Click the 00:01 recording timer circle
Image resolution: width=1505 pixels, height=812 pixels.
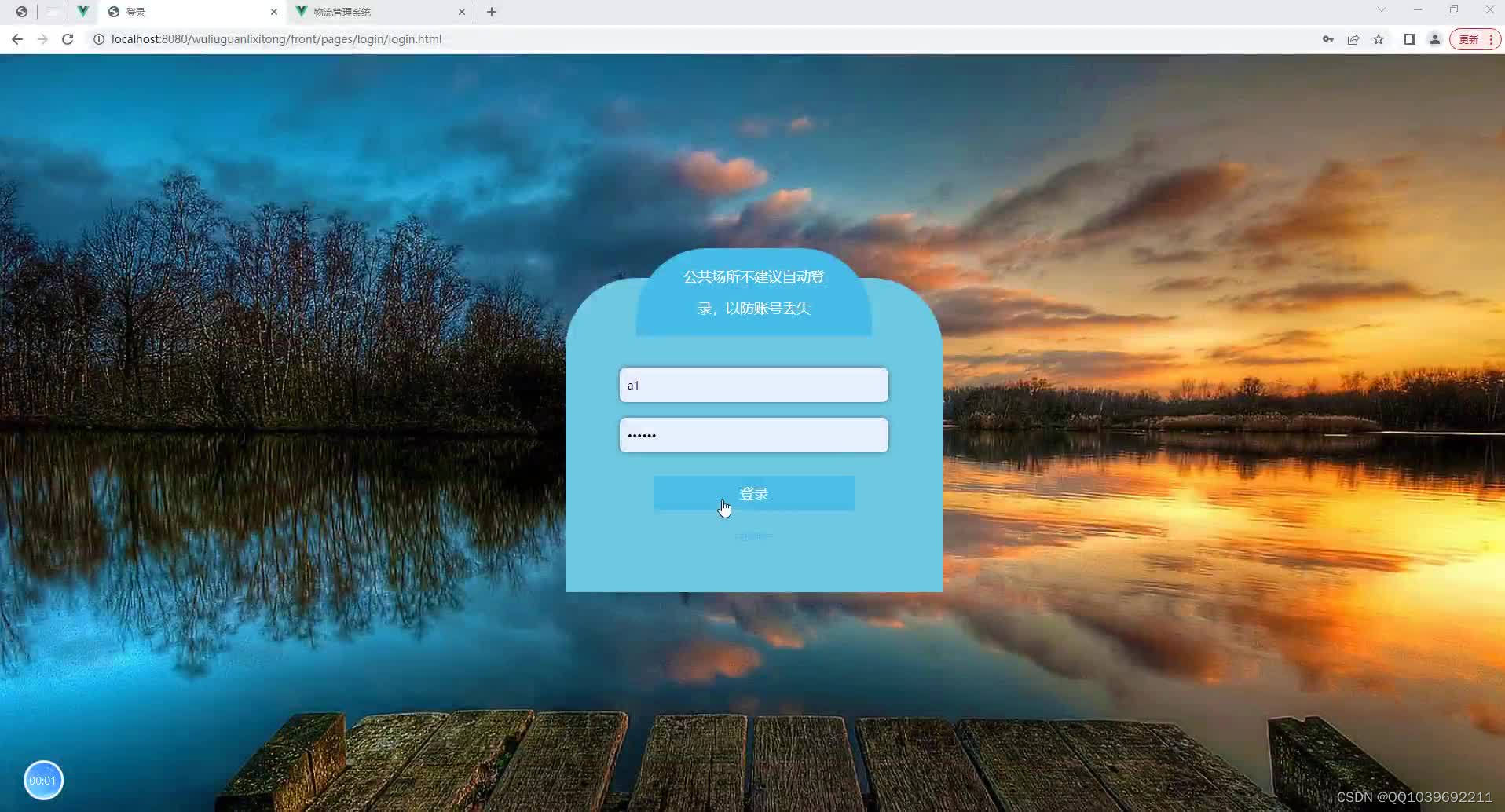[43, 780]
